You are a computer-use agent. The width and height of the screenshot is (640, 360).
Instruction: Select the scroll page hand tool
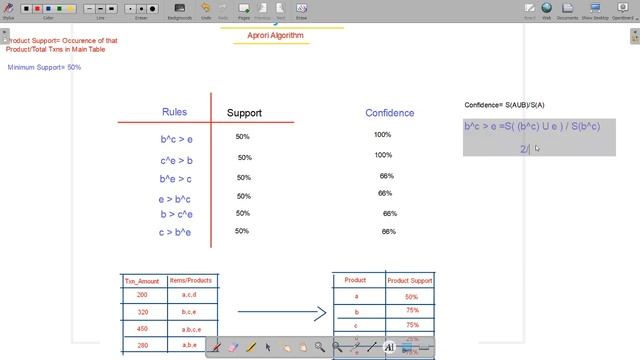click(x=303, y=347)
